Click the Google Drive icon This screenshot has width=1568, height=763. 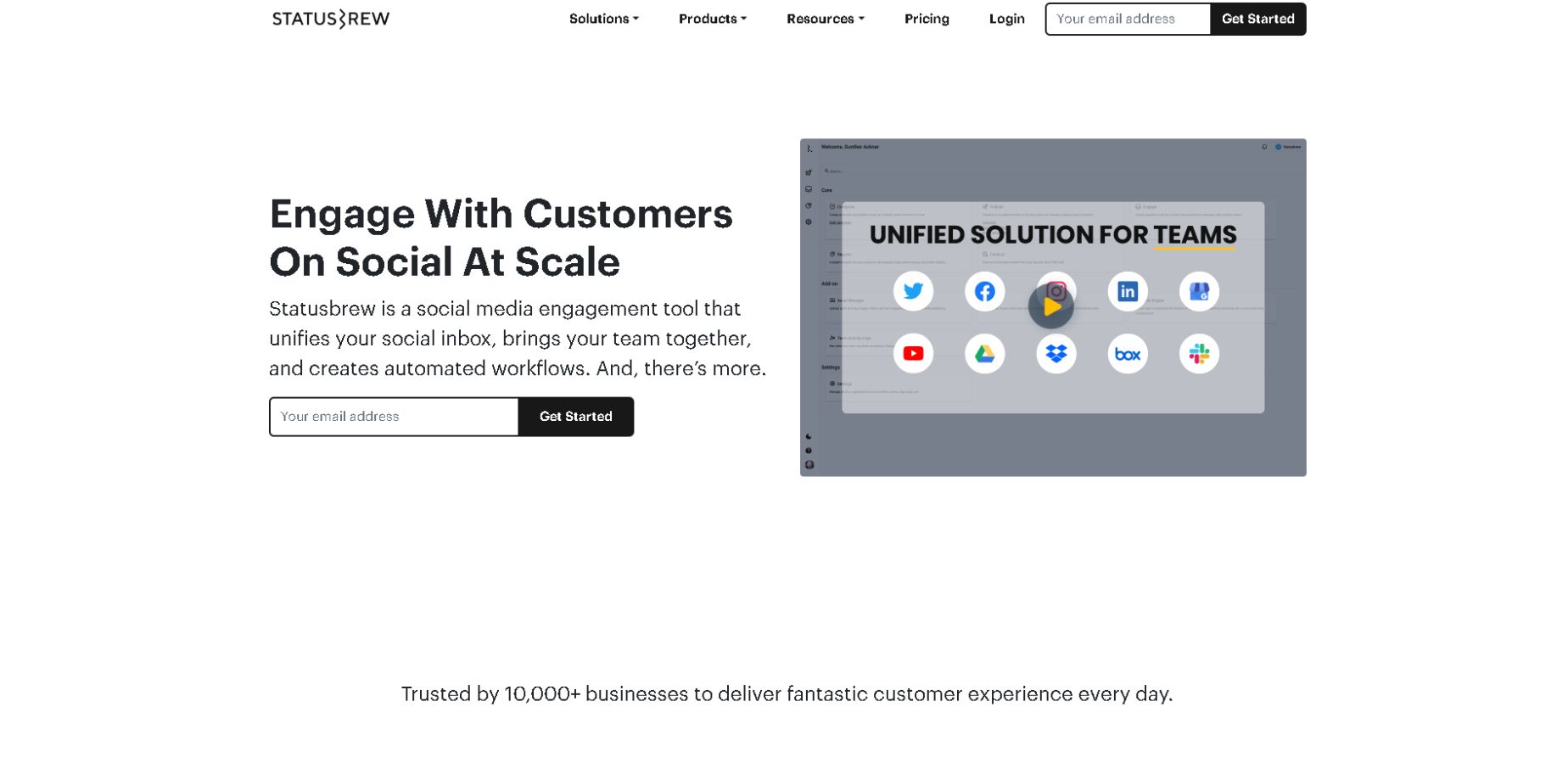click(984, 353)
